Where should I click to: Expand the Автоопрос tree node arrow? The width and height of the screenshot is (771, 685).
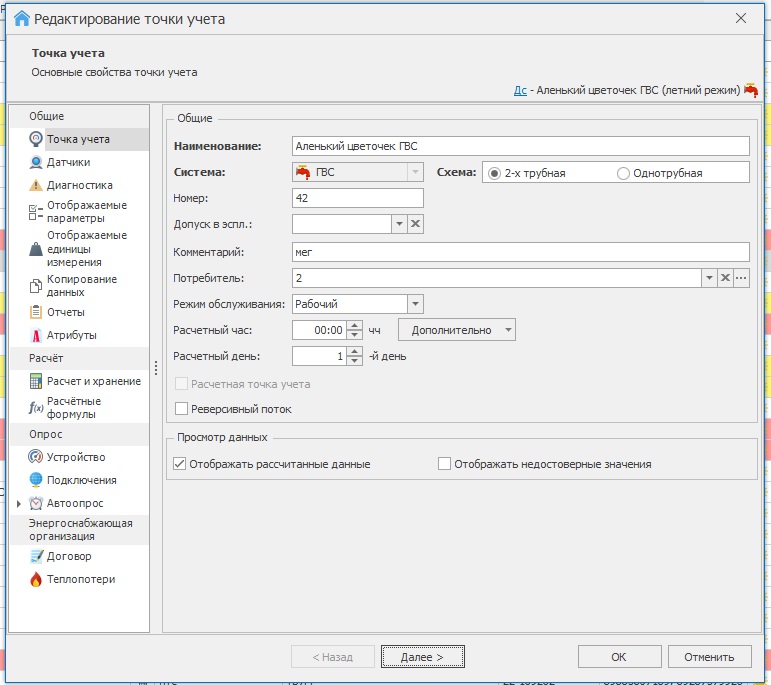coord(19,504)
